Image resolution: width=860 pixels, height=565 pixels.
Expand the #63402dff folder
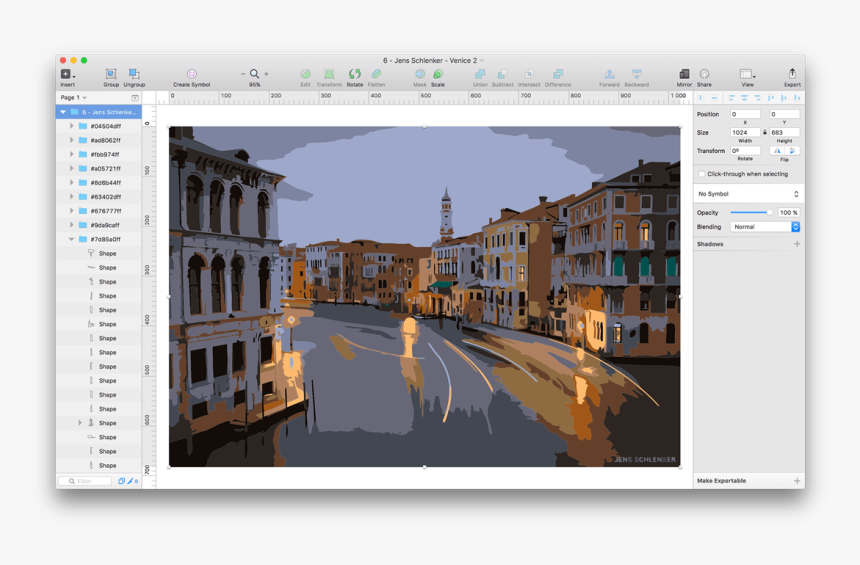(71, 197)
